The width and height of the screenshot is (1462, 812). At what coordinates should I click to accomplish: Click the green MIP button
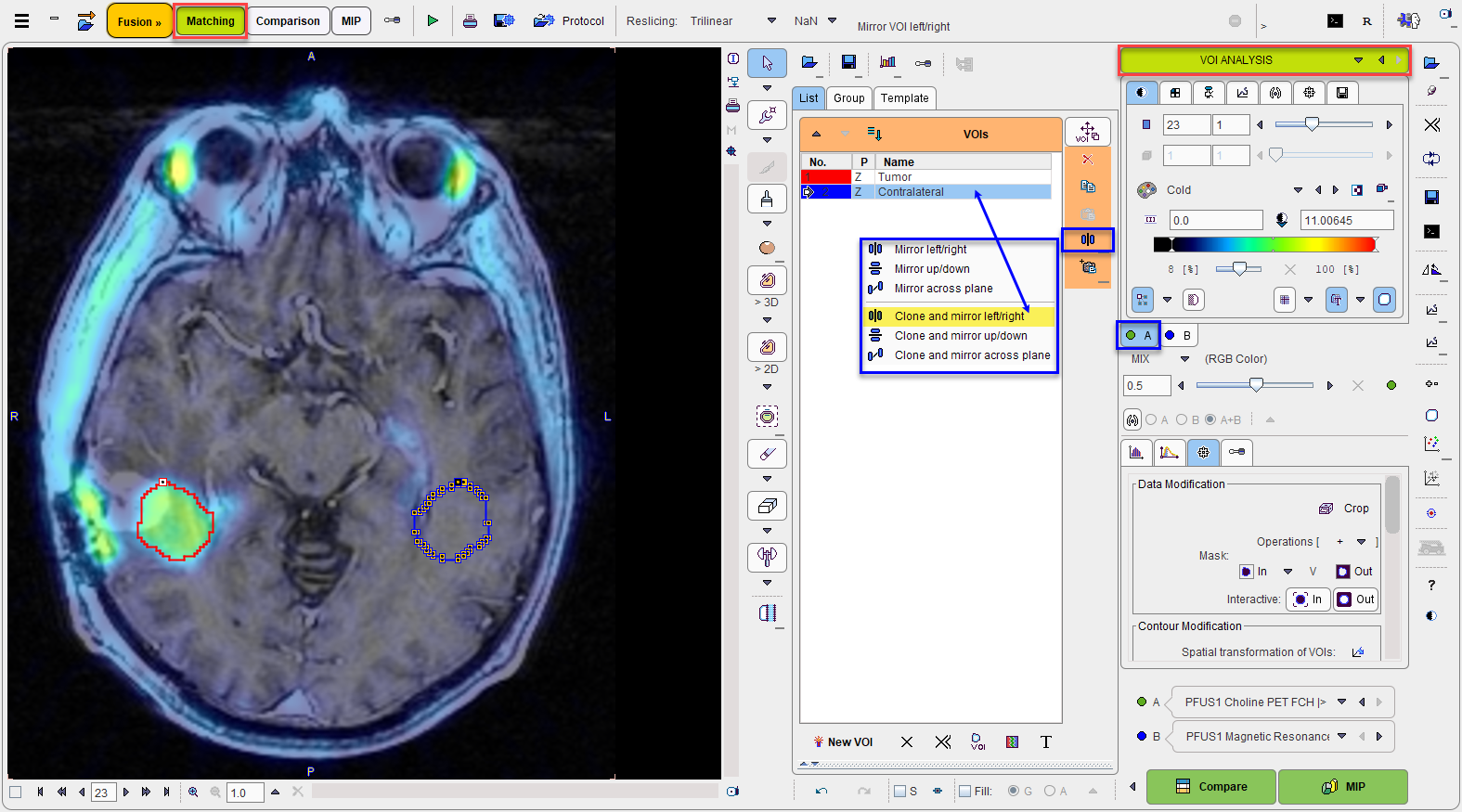1343,787
